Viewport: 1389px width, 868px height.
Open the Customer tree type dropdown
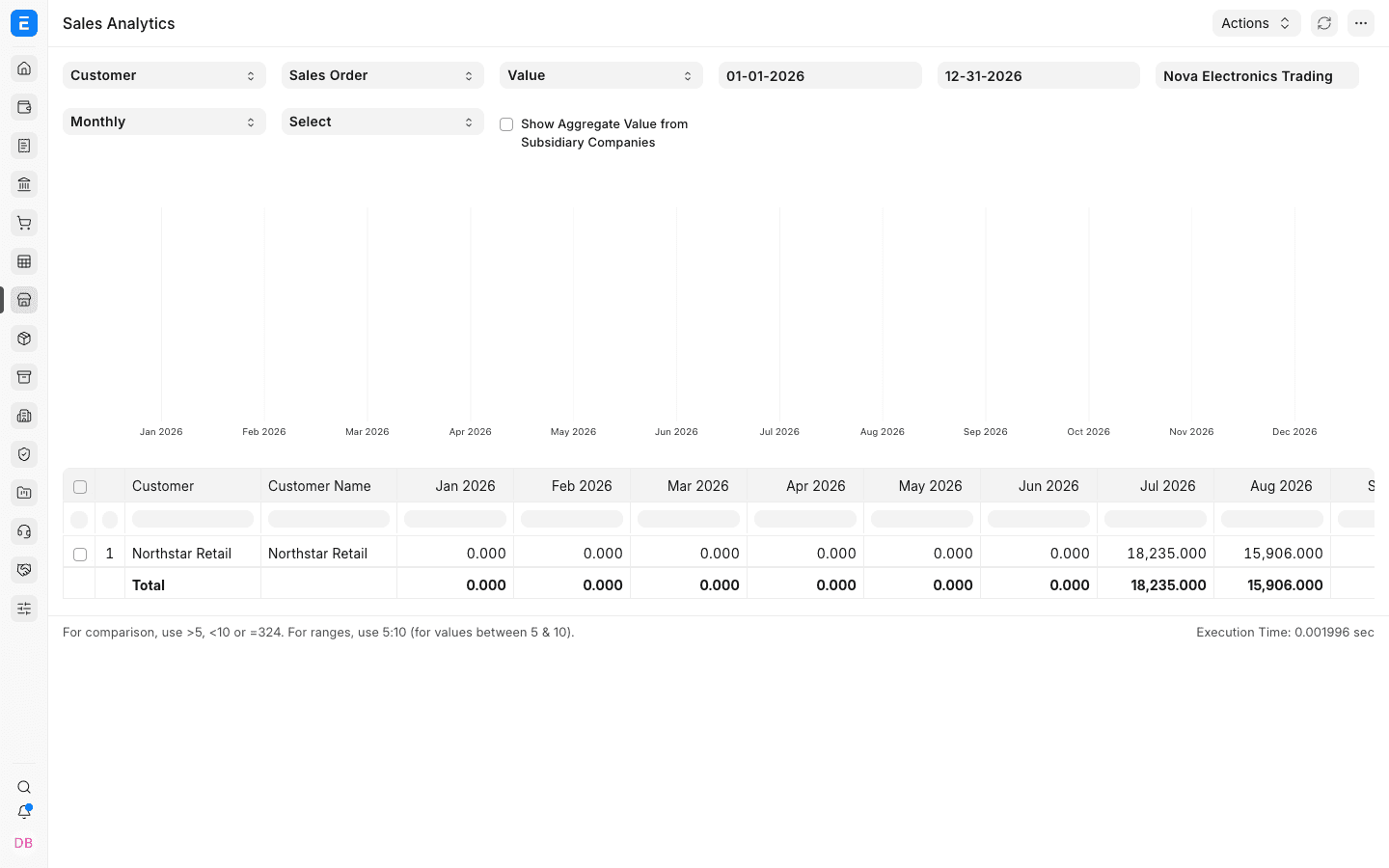coord(164,75)
